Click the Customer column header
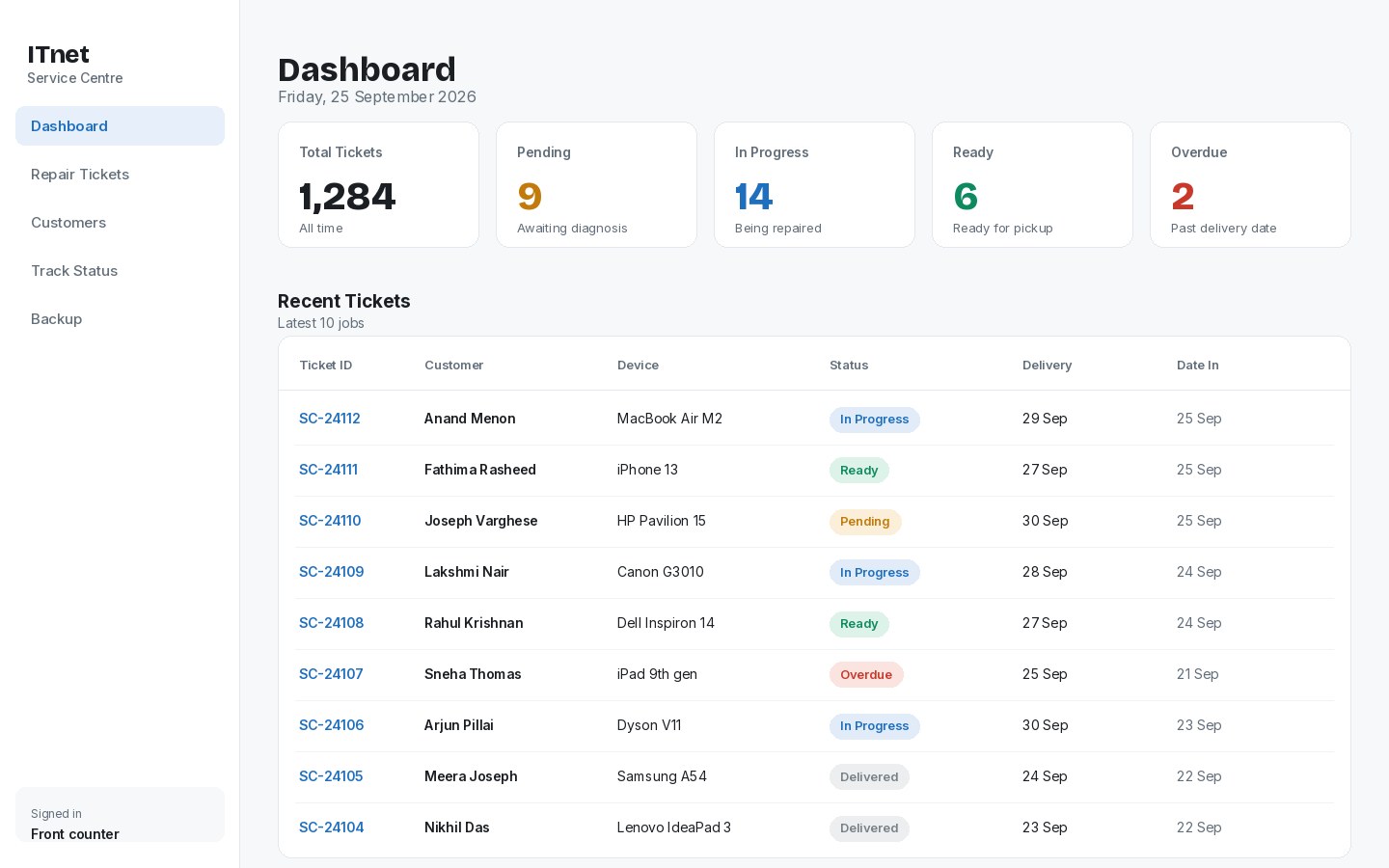The width and height of the screenshot is (1389, 868). (453, 366)
